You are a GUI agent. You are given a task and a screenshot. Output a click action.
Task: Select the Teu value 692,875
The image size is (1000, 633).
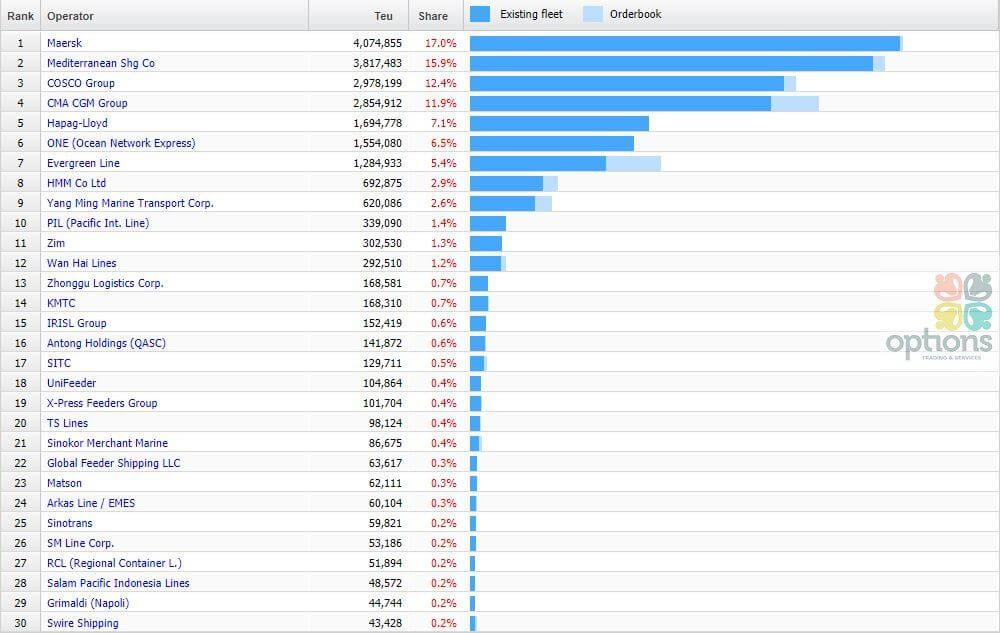coord(383,183)
